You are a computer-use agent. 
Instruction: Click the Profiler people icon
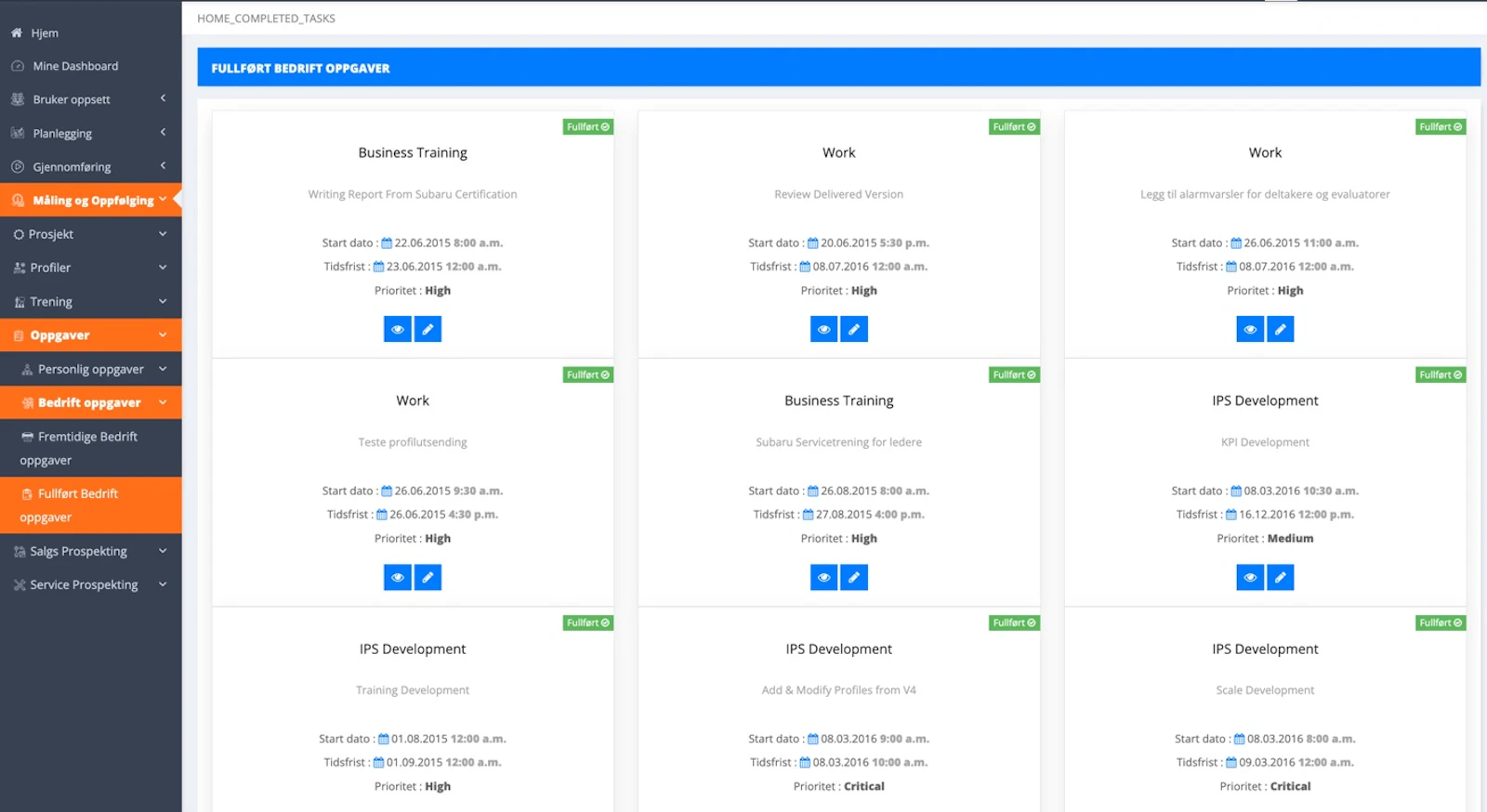(20, 268)
